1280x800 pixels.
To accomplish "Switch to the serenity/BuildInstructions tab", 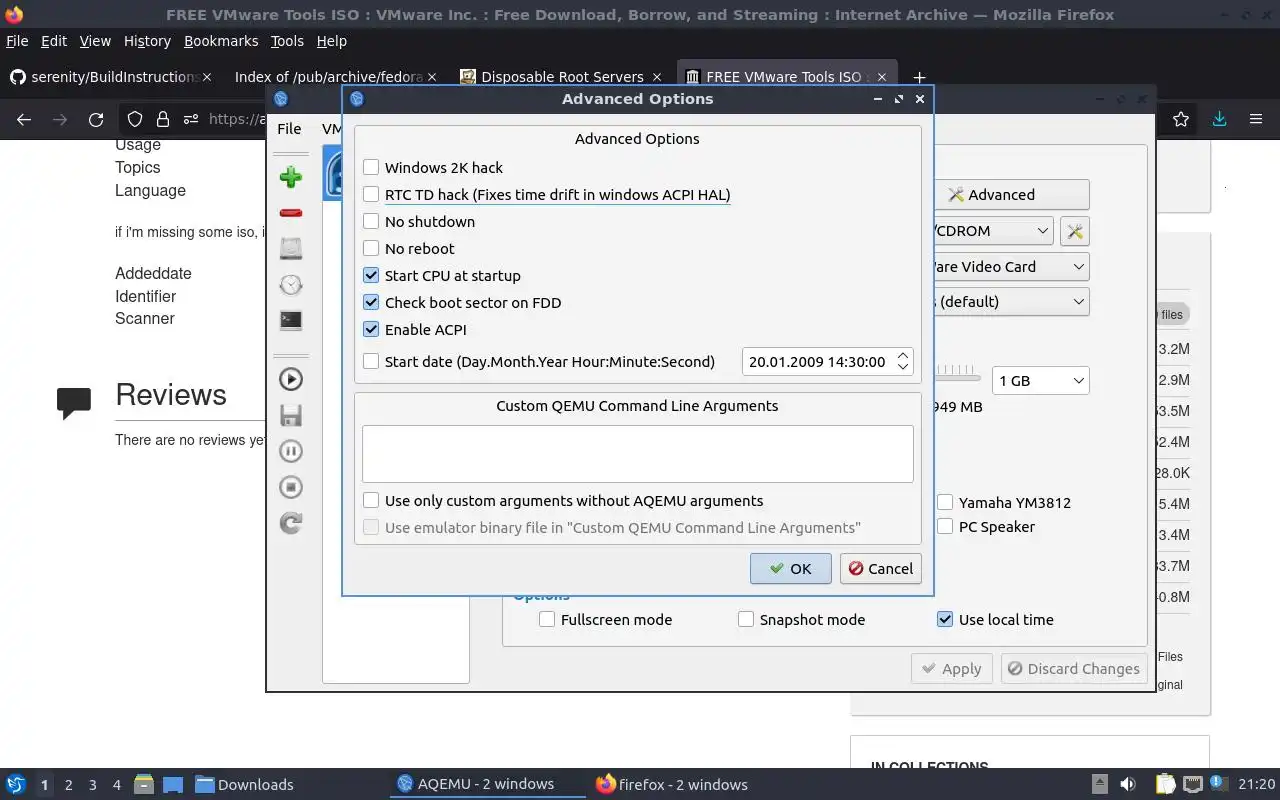I will [x=110, y=77].
